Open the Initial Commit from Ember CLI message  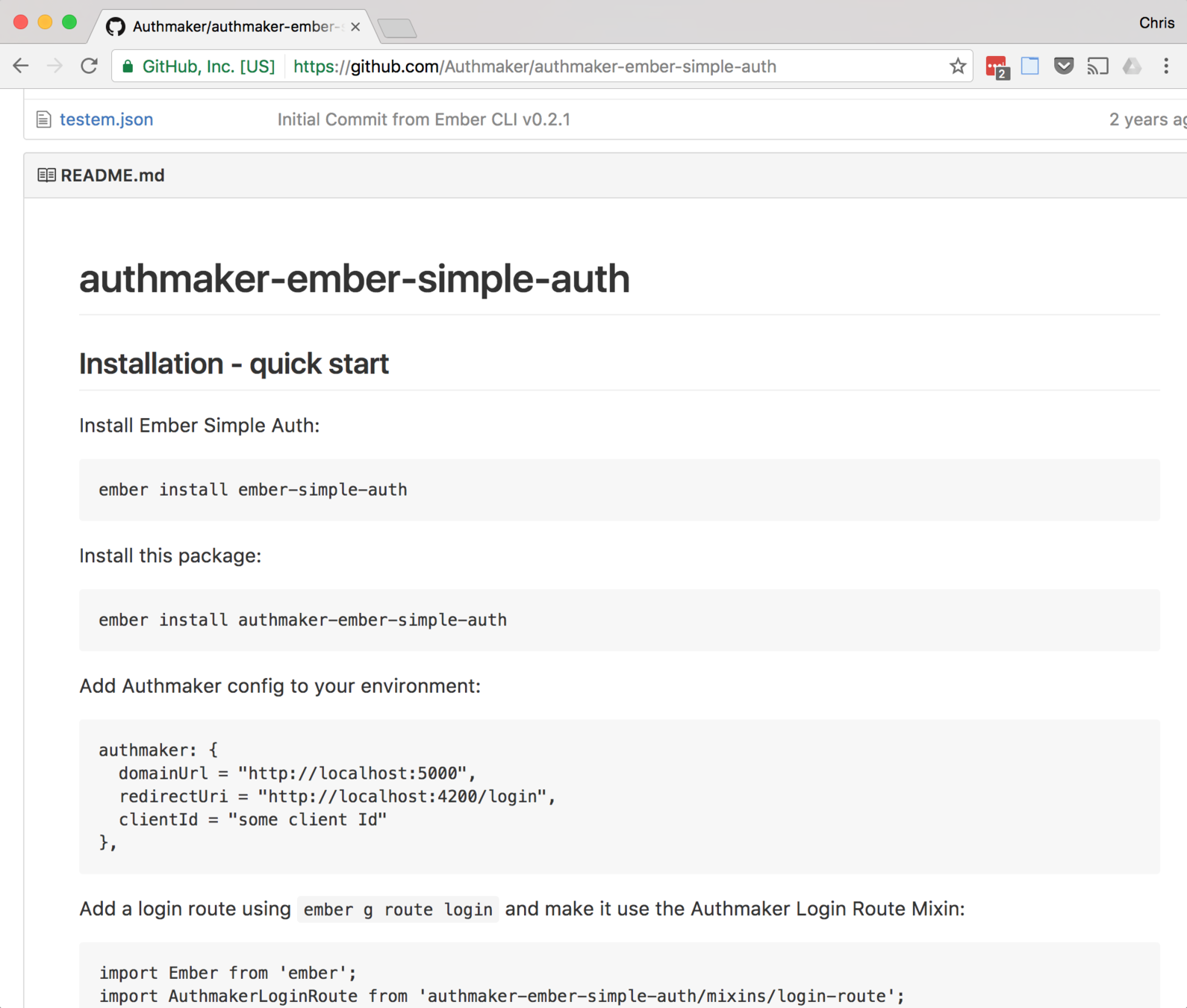coord(423,119)
